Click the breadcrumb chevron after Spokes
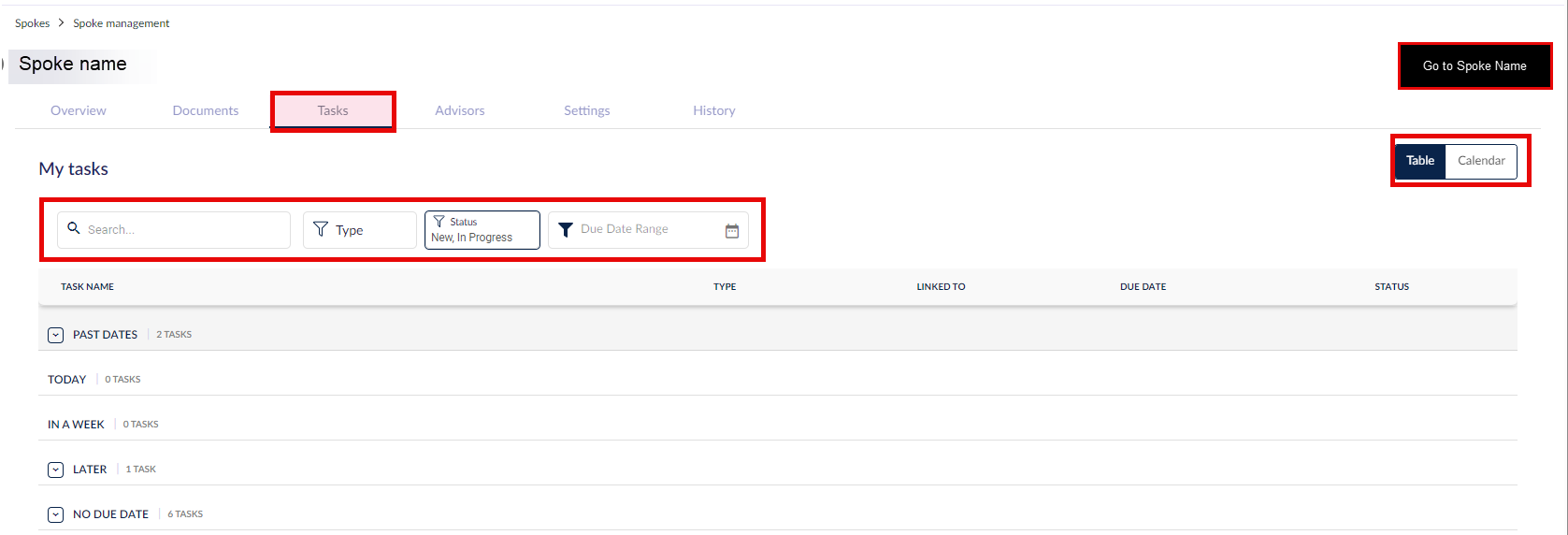The height and width of the screenshot is (535, 1568). [x=62, y=22]
